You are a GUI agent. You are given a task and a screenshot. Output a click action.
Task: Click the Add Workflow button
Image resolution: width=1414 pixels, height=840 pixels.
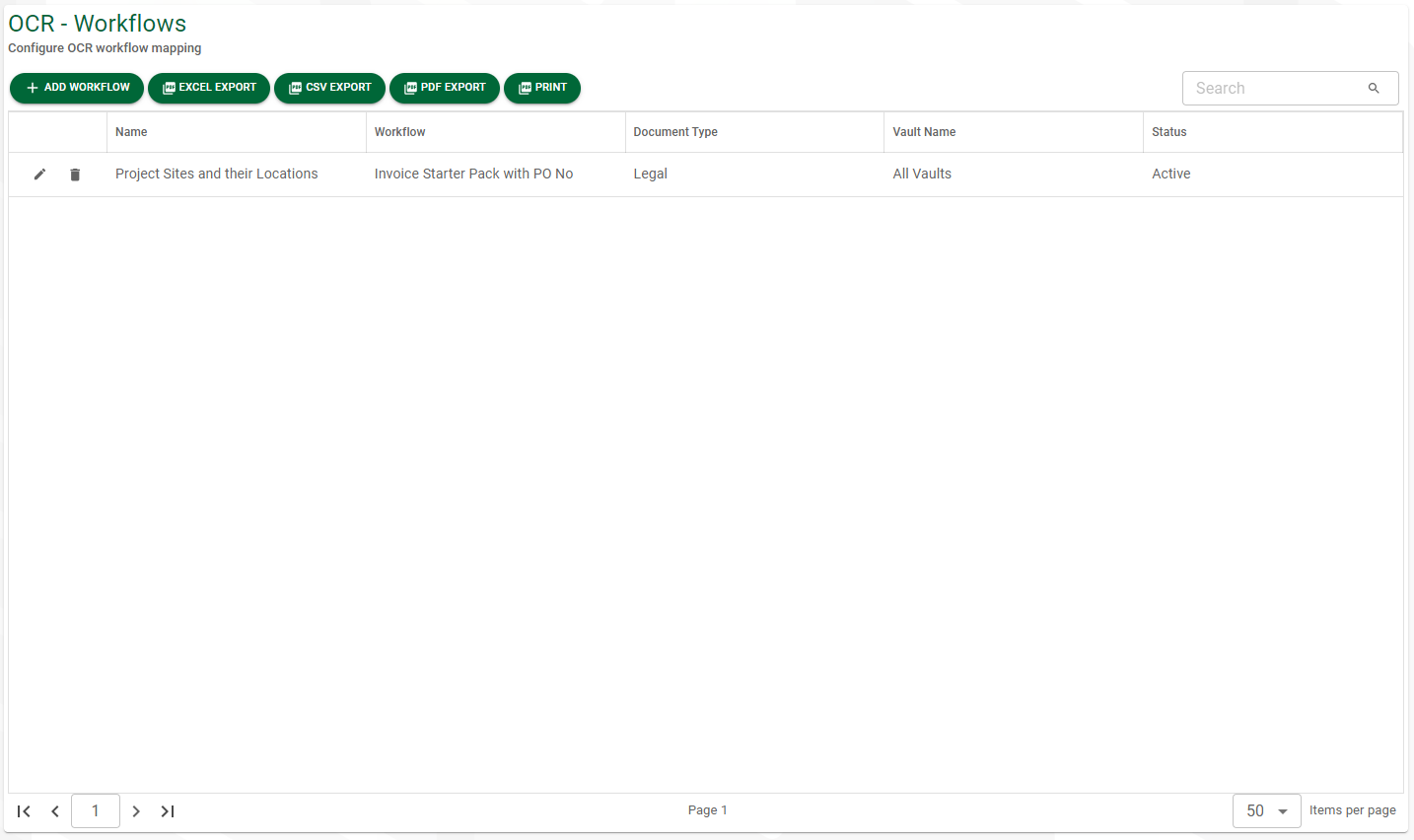[x=77, y=88]
